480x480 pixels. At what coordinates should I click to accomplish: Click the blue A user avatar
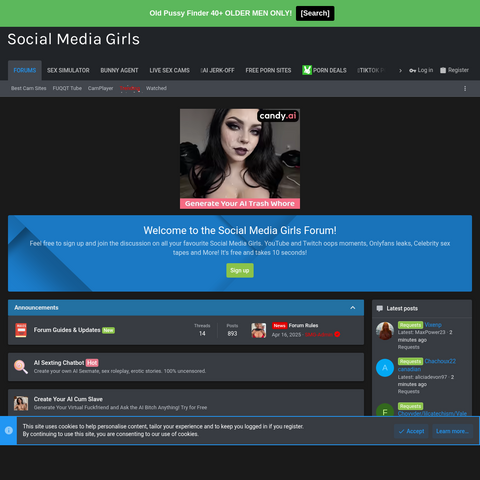point(385,368)
